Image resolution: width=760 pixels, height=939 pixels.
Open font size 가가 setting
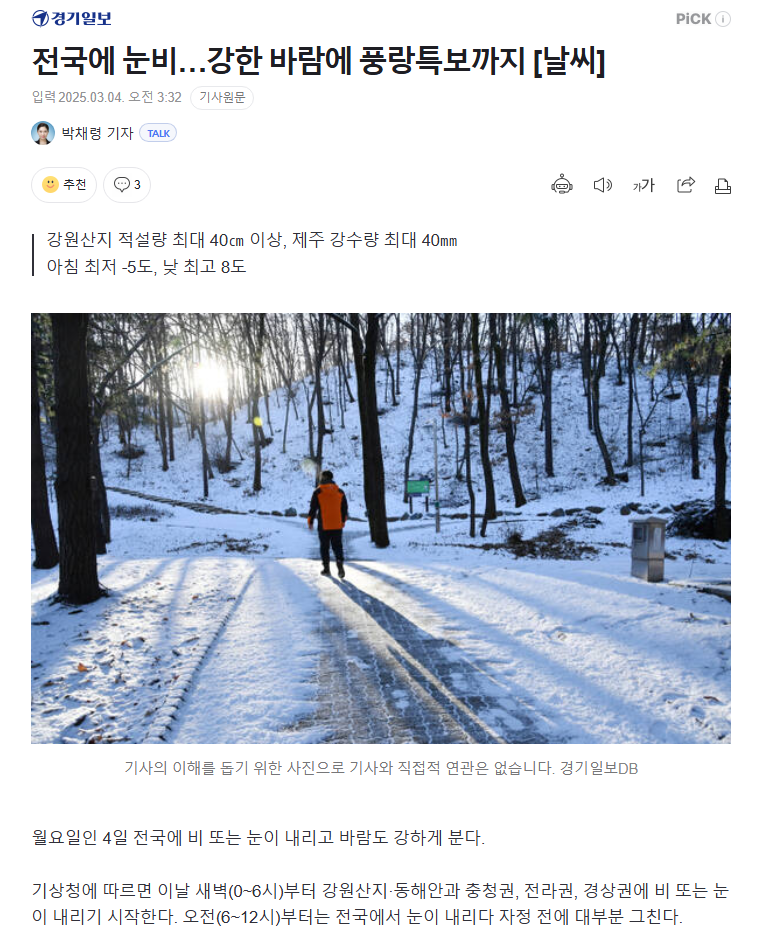tap(643, 186)
